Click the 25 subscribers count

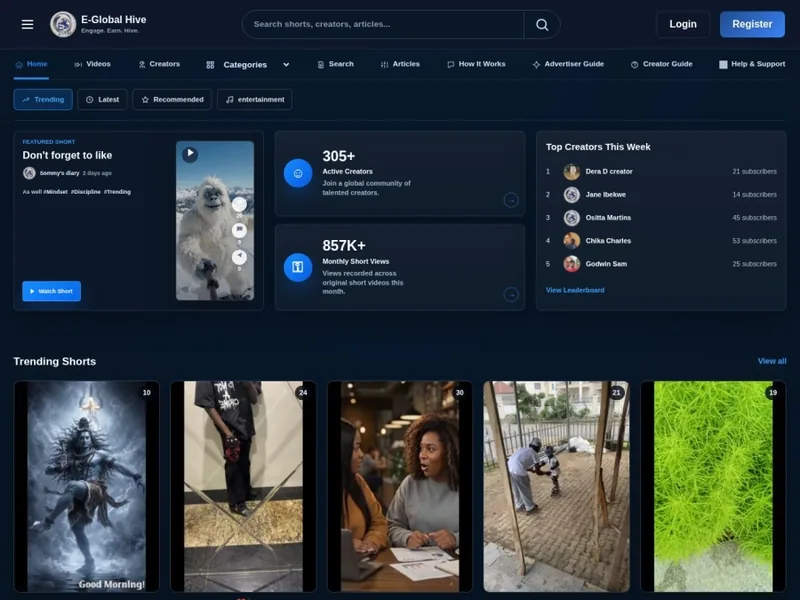755,264
